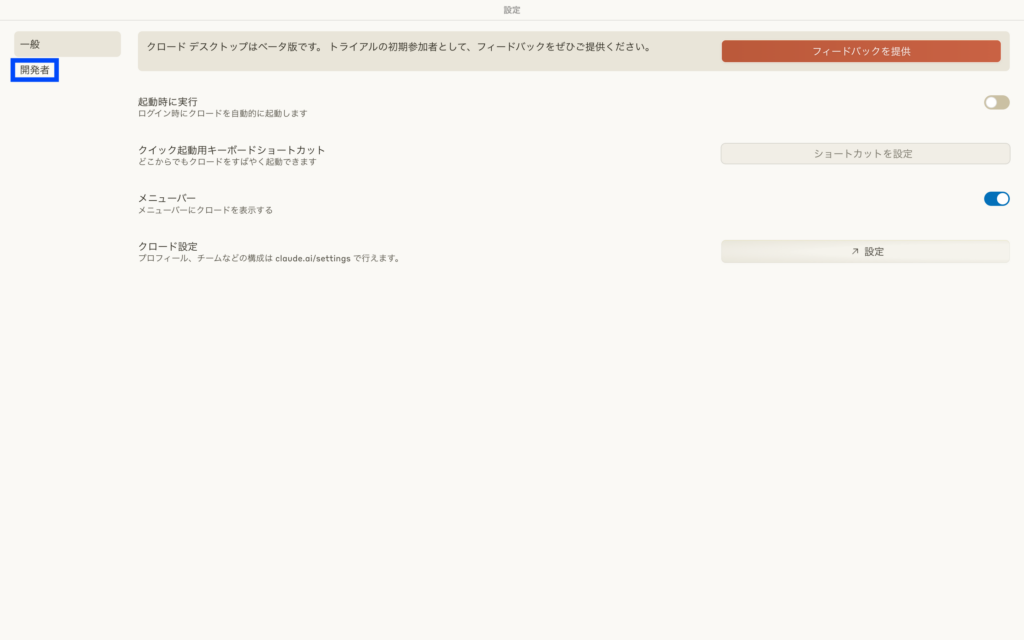Open the 一般 settings tab
The height and width of the screenshot is (640, 1024).
[x=67, y=44]
